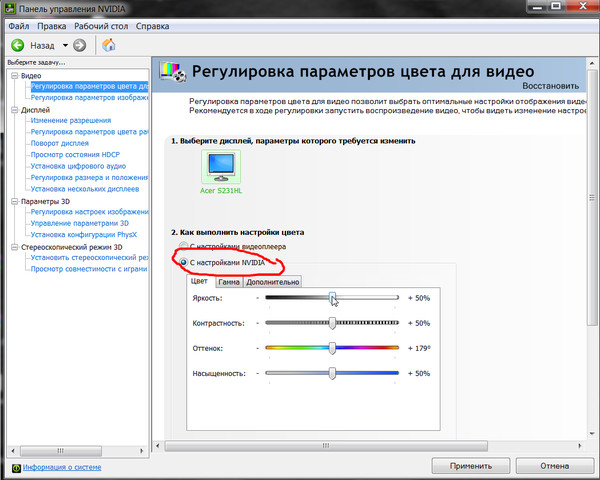Click the Forward arrow icon

pos(80,46)
